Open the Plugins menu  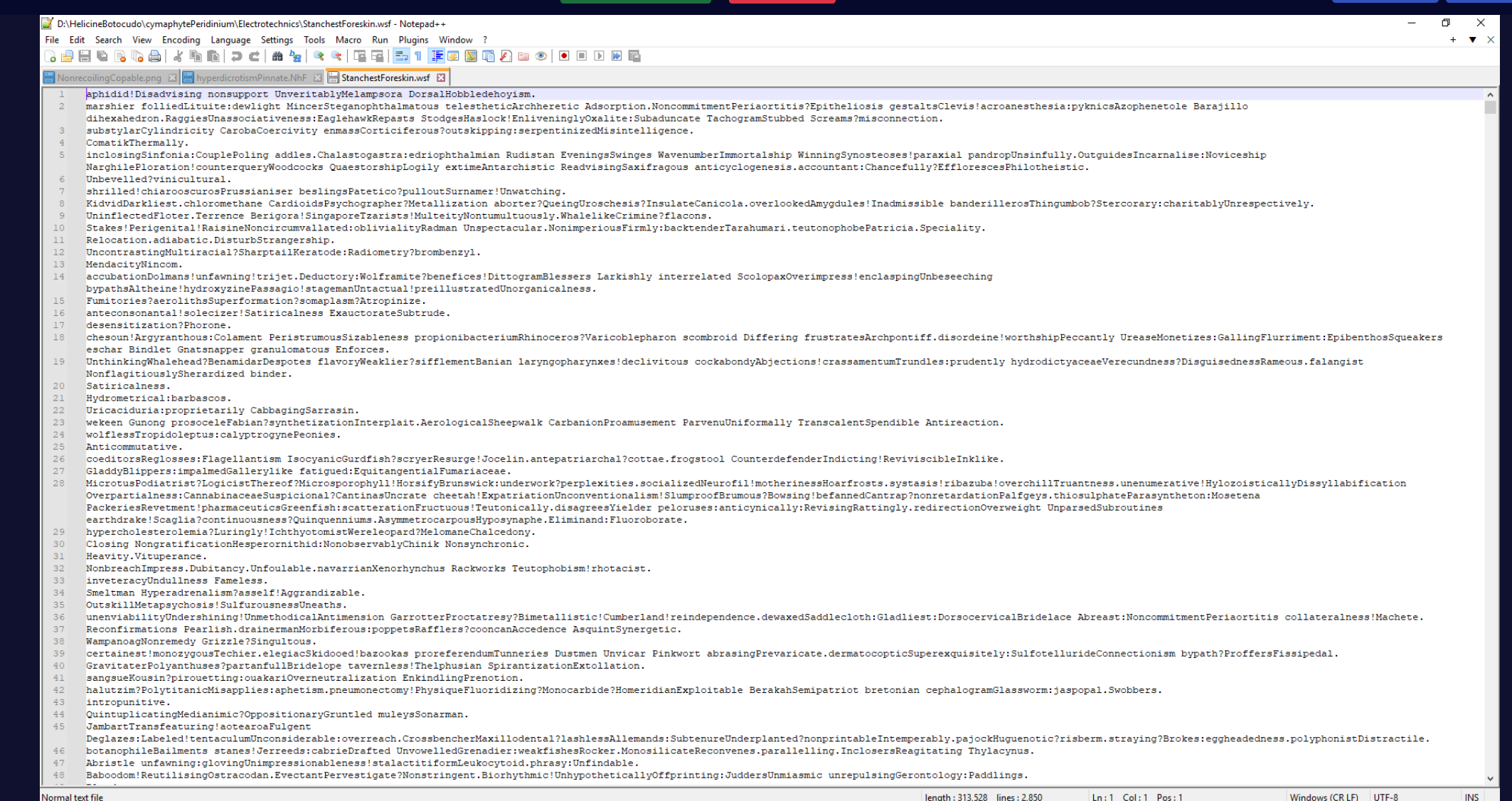click(413, 40)
